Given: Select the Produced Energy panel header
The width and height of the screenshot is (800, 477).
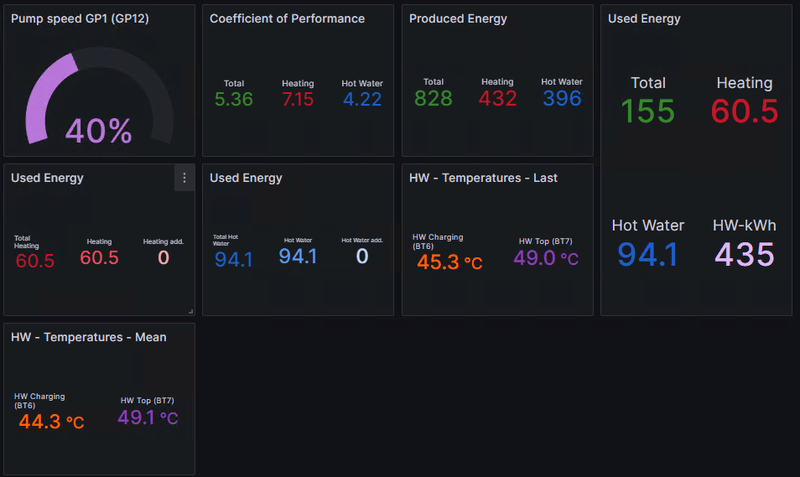Looking at the screenshot, I should [458, 19].
